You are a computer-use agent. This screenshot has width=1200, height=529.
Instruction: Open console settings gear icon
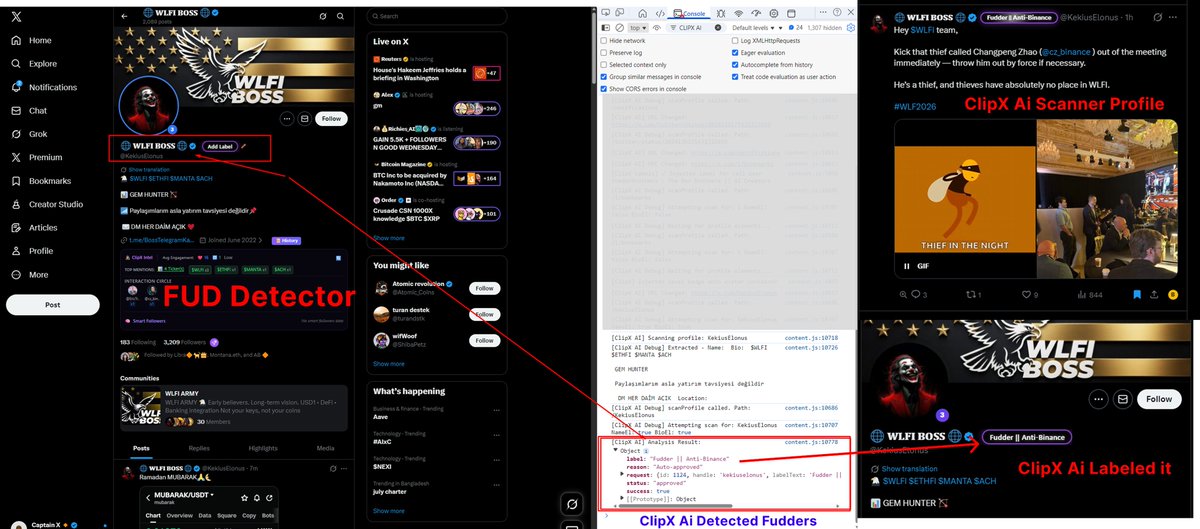point(850,28)
